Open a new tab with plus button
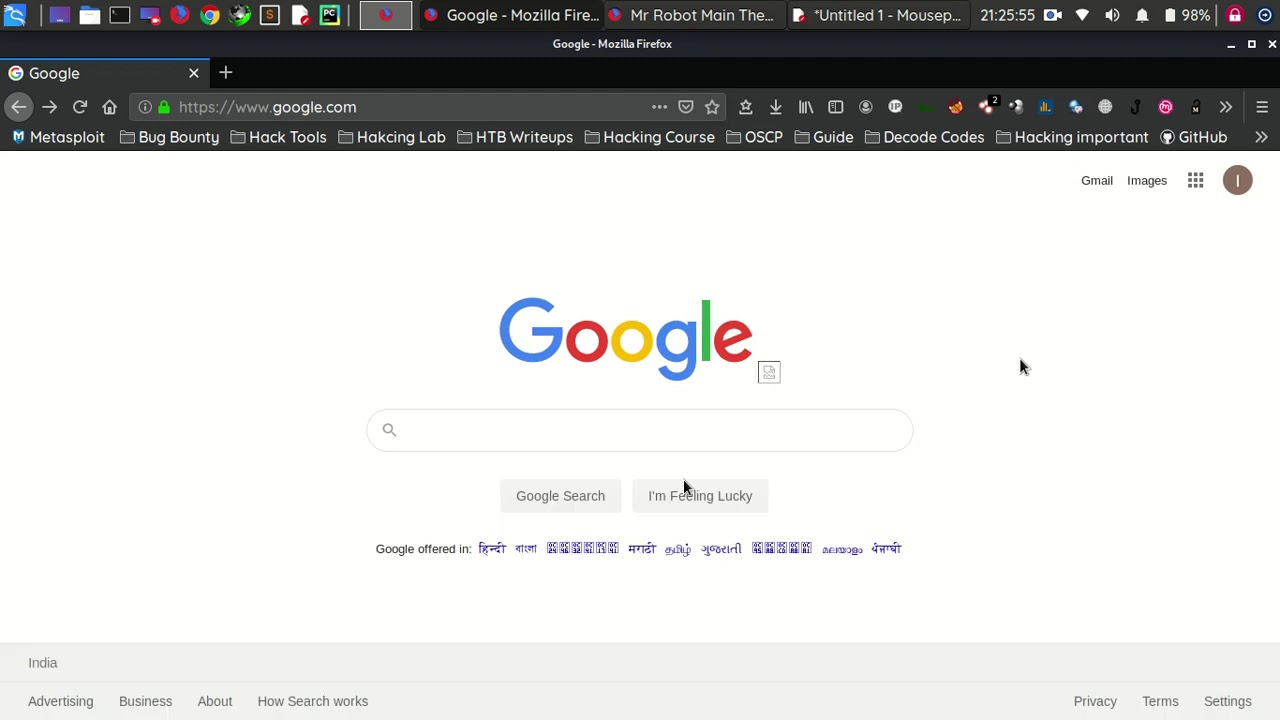 tap(226, 73)
